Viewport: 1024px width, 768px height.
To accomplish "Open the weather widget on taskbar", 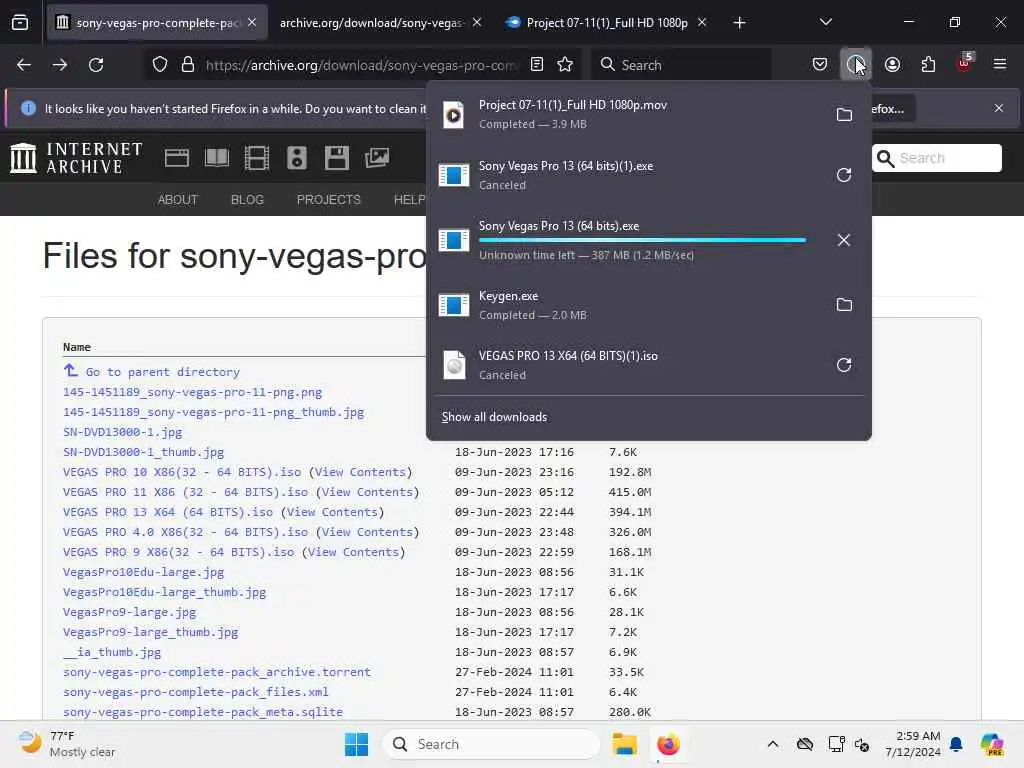I will pos(66,744).
